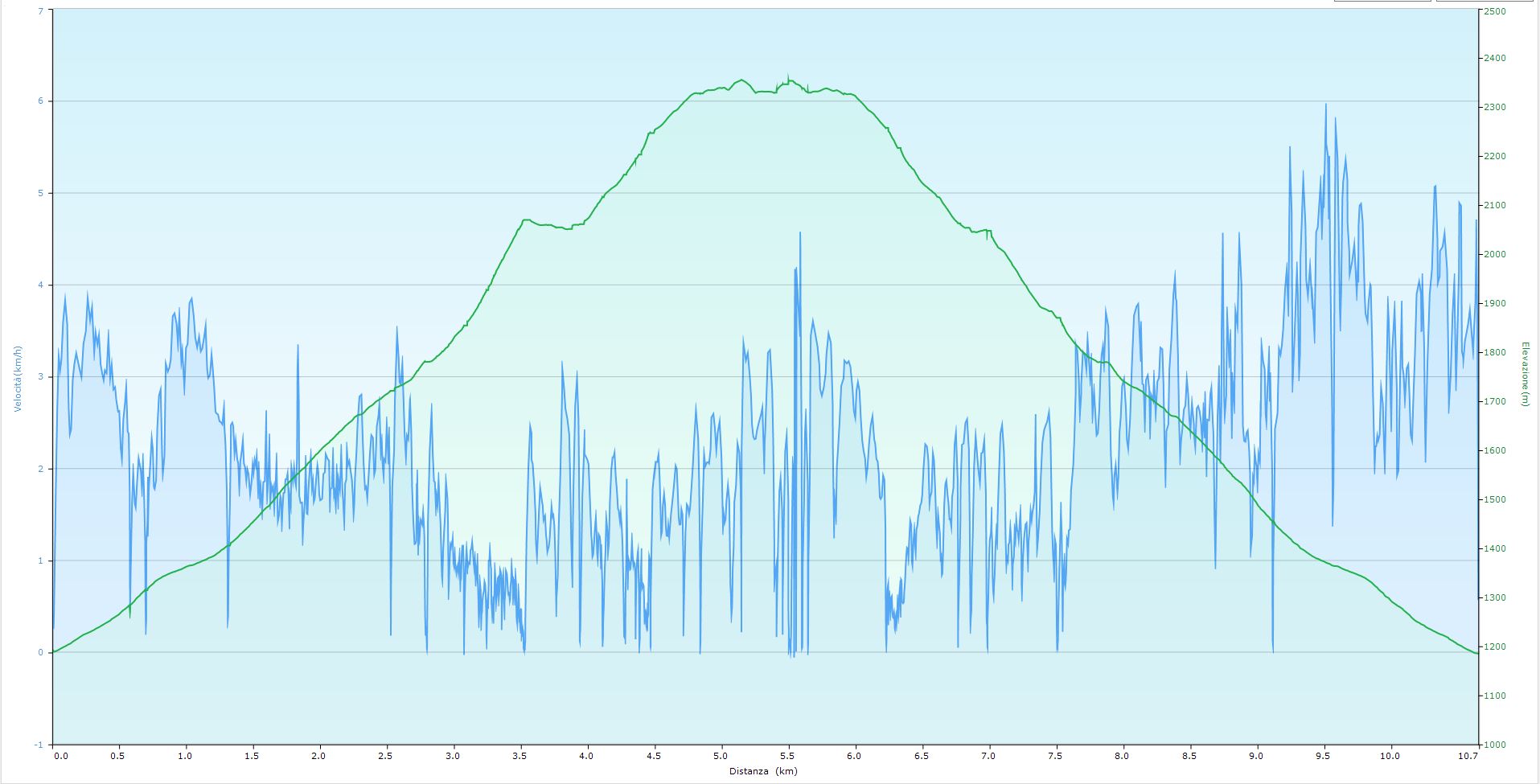Viewport: 1540px width, 784px height.
Task: Pick the 5.5 distance axis label
Action: point(788,756)
